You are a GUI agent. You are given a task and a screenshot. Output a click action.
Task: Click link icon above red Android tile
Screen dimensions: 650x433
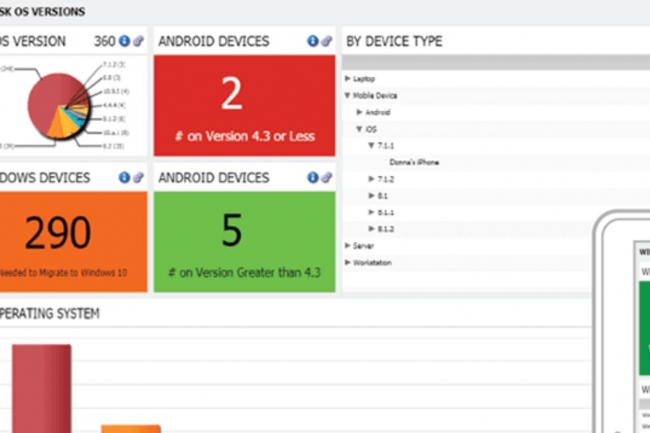pyautogui.click(x=327, y=41)
